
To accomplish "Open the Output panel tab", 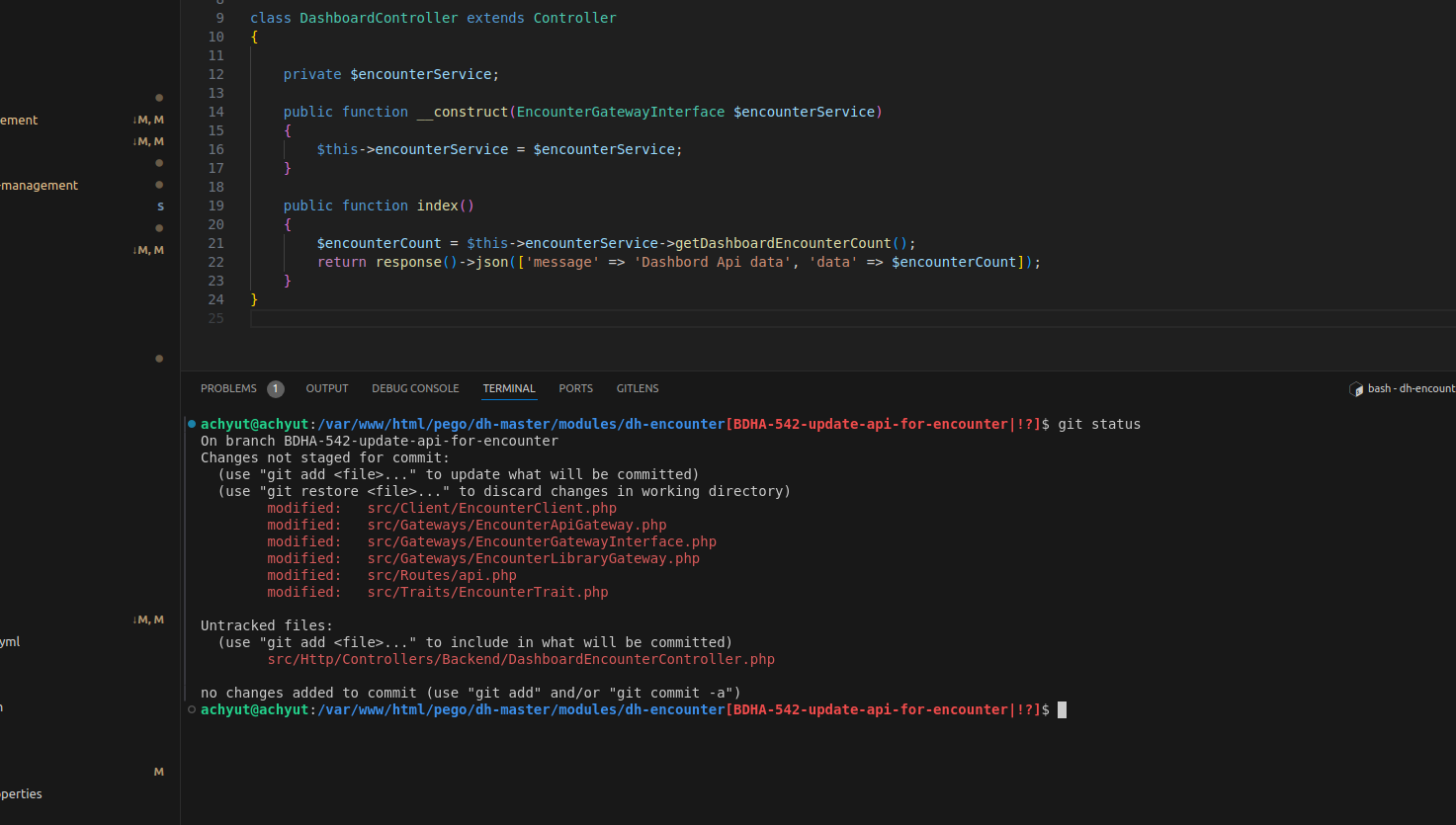I will click(x=327, y=389).
